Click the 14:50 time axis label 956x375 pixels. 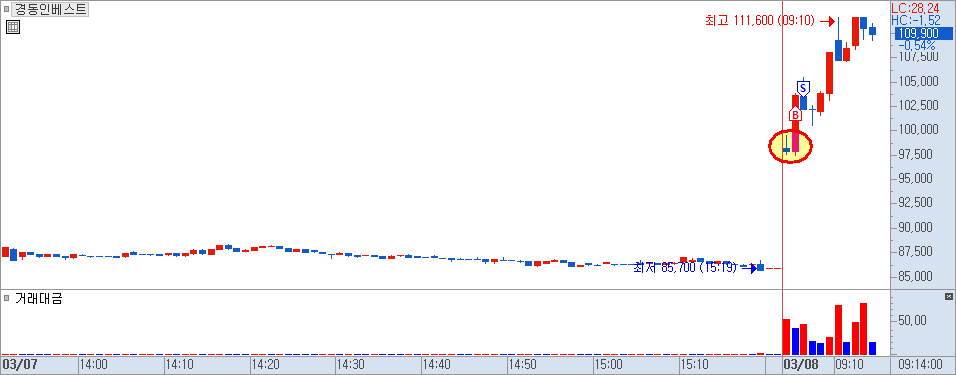point(523,365)
